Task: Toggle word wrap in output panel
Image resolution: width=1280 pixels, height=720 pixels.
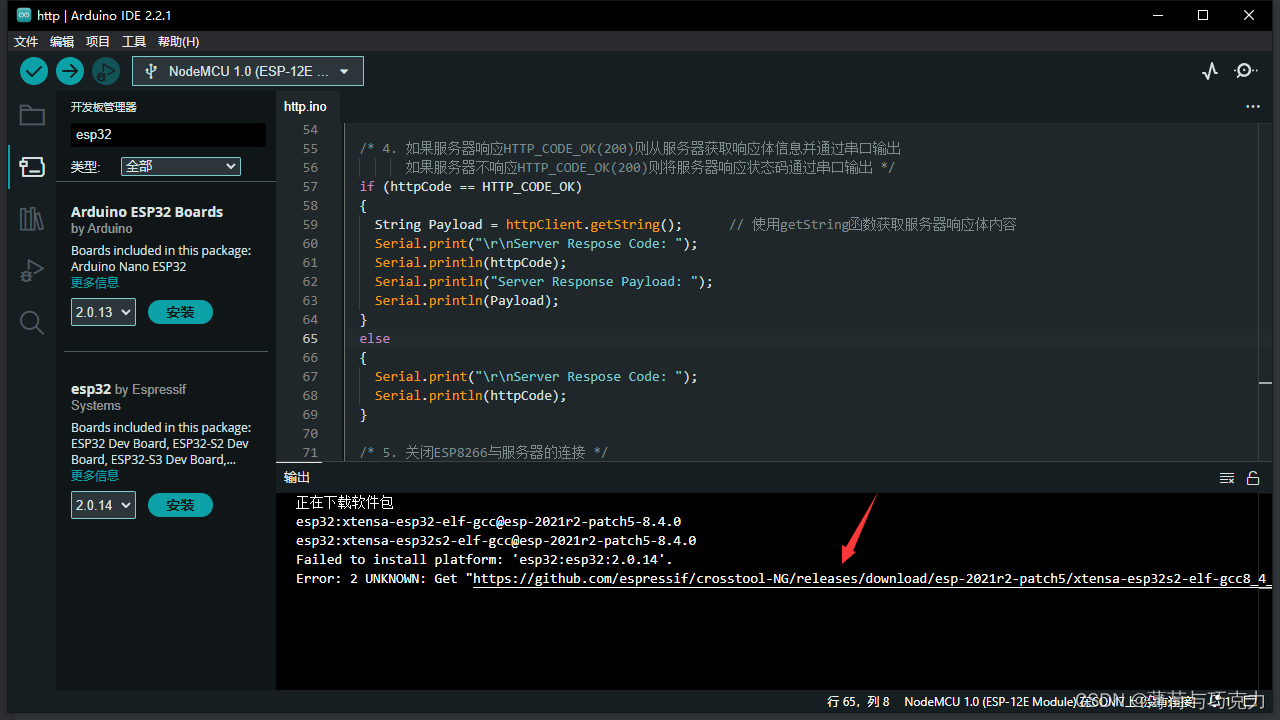Action: (1227, 478)
